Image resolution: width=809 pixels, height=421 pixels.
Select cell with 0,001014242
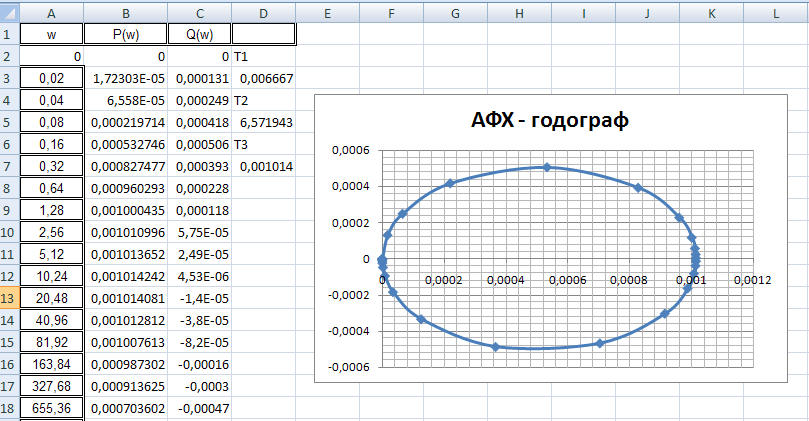[126, 276]
